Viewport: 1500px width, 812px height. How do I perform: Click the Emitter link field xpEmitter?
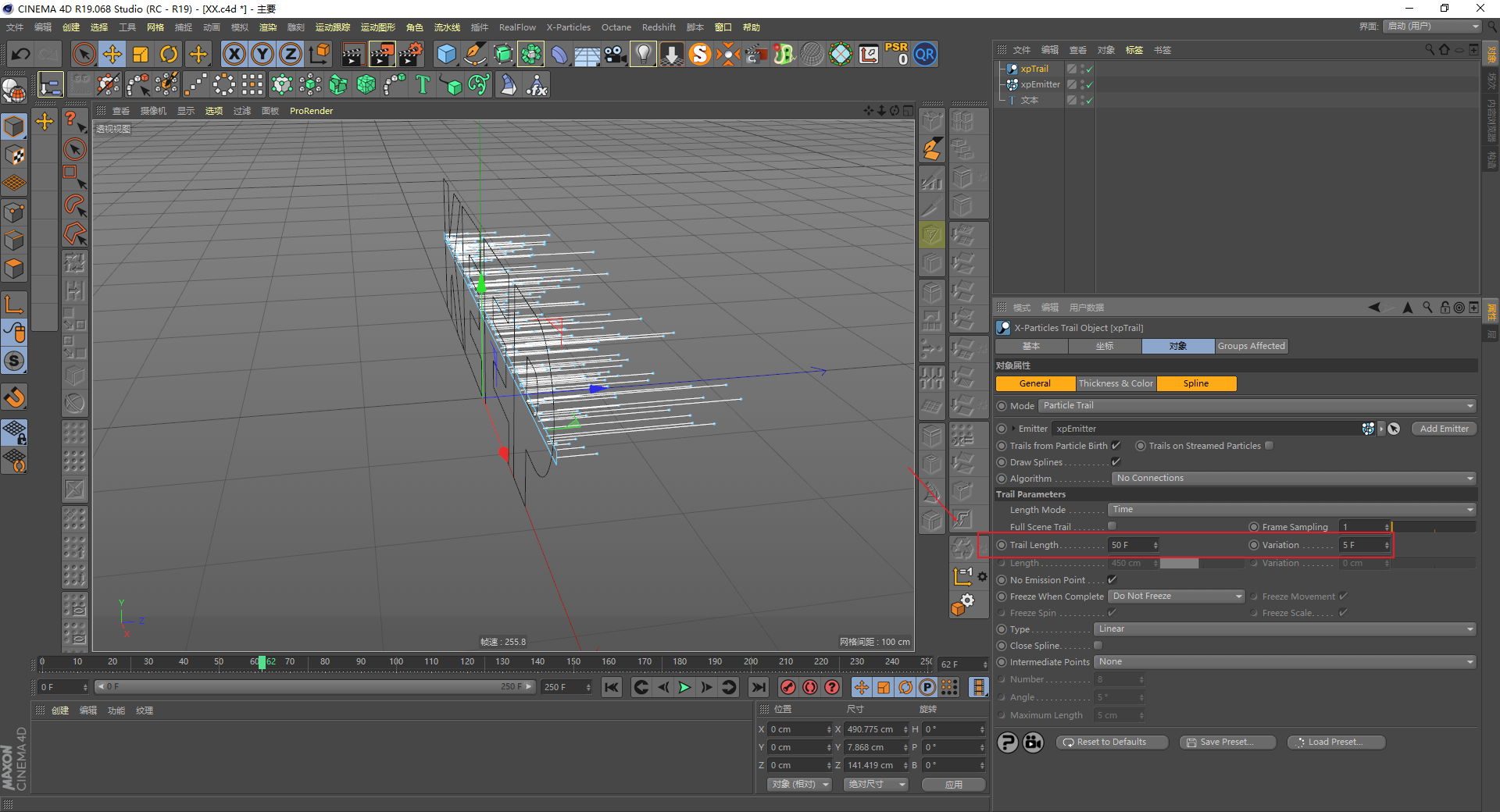click(x=1208, y=429)
